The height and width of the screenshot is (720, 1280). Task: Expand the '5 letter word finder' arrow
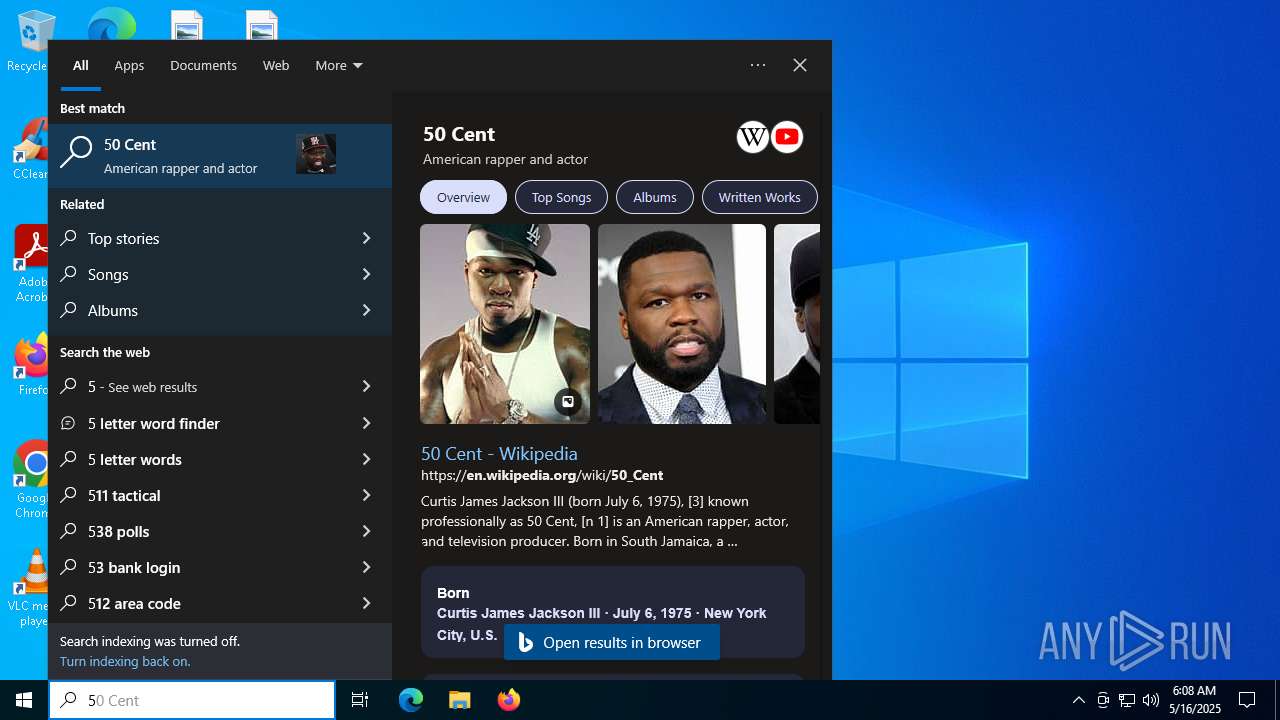pos(366,423)
